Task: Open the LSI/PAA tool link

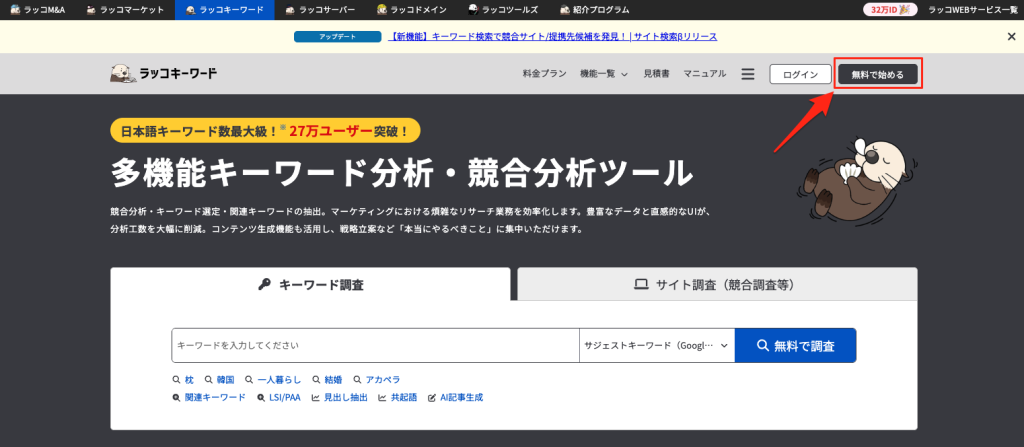Action: [x=278, y=397]
